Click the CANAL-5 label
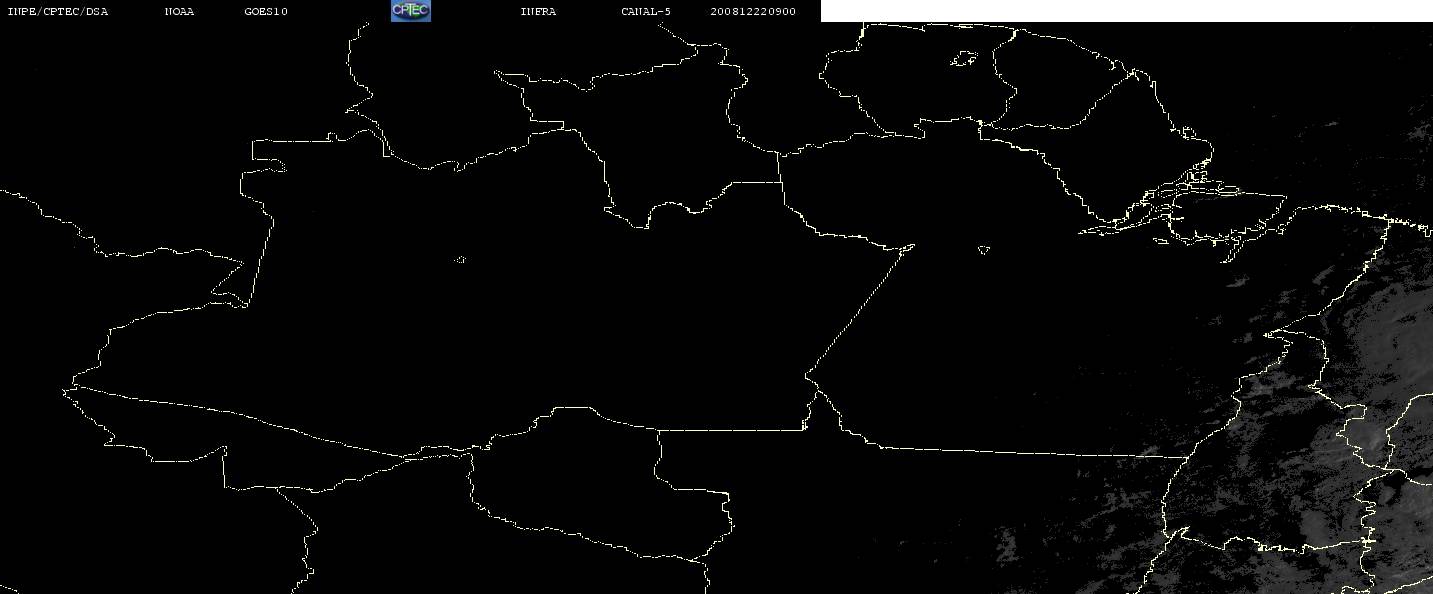The width and height of the screenshot is (1433, 594). coord(646,11)
